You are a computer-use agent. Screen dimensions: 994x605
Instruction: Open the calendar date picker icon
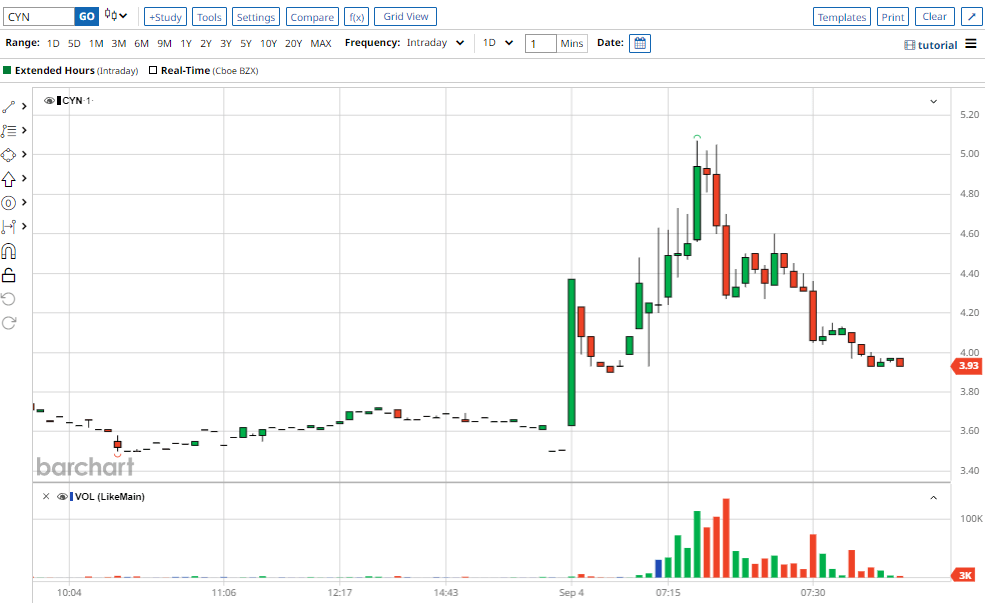pyautogui.click(x=640, y=43)
